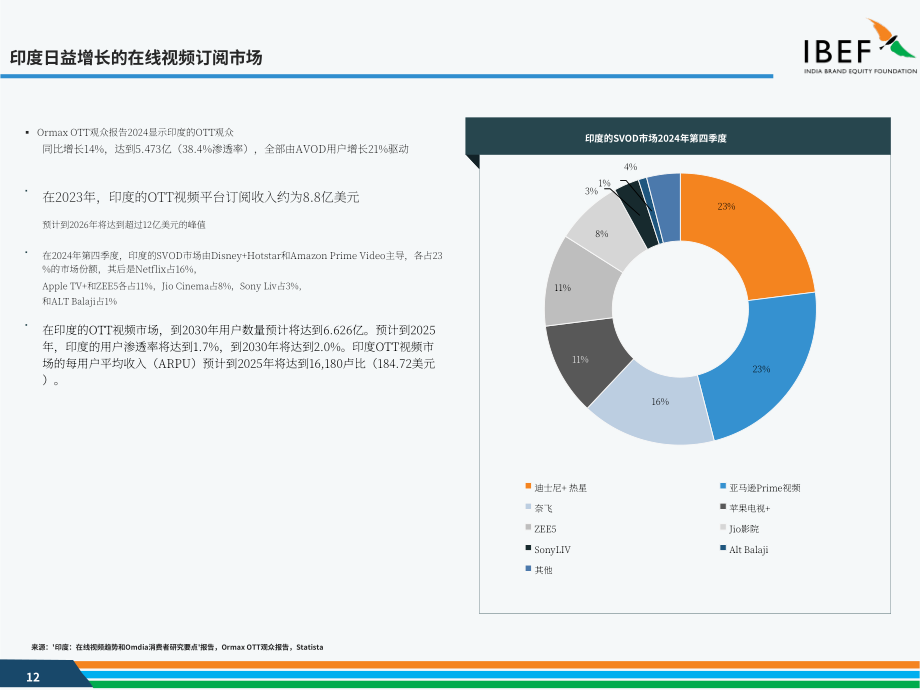Click the line starting Apple TV+和ZEE5各占11%
Screen dimensions: 920x690
point(172,286)
